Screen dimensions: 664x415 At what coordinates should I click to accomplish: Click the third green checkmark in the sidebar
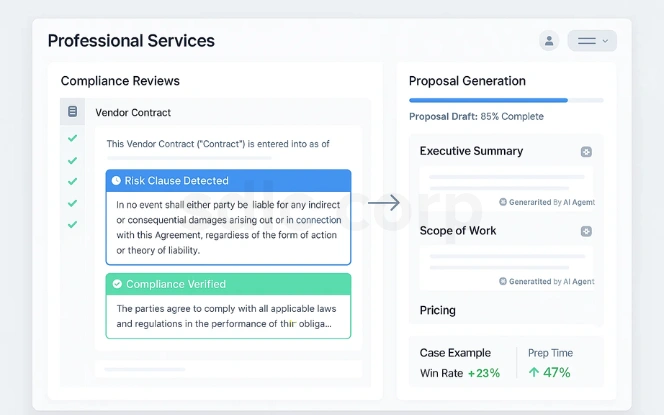click(72, 182)
